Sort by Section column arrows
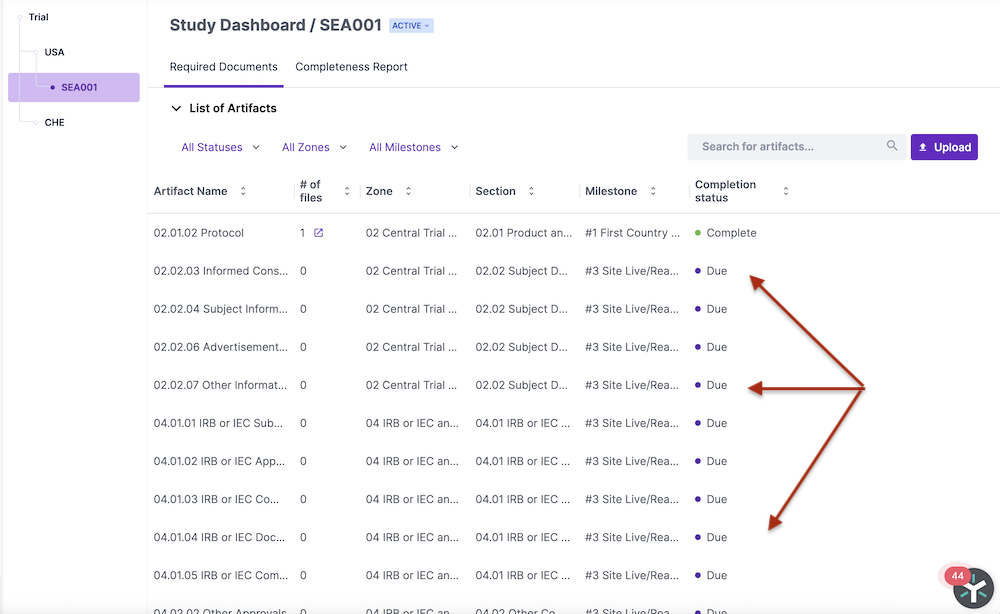The width and height of the screenshot is (1000, 614). point(531,191)
